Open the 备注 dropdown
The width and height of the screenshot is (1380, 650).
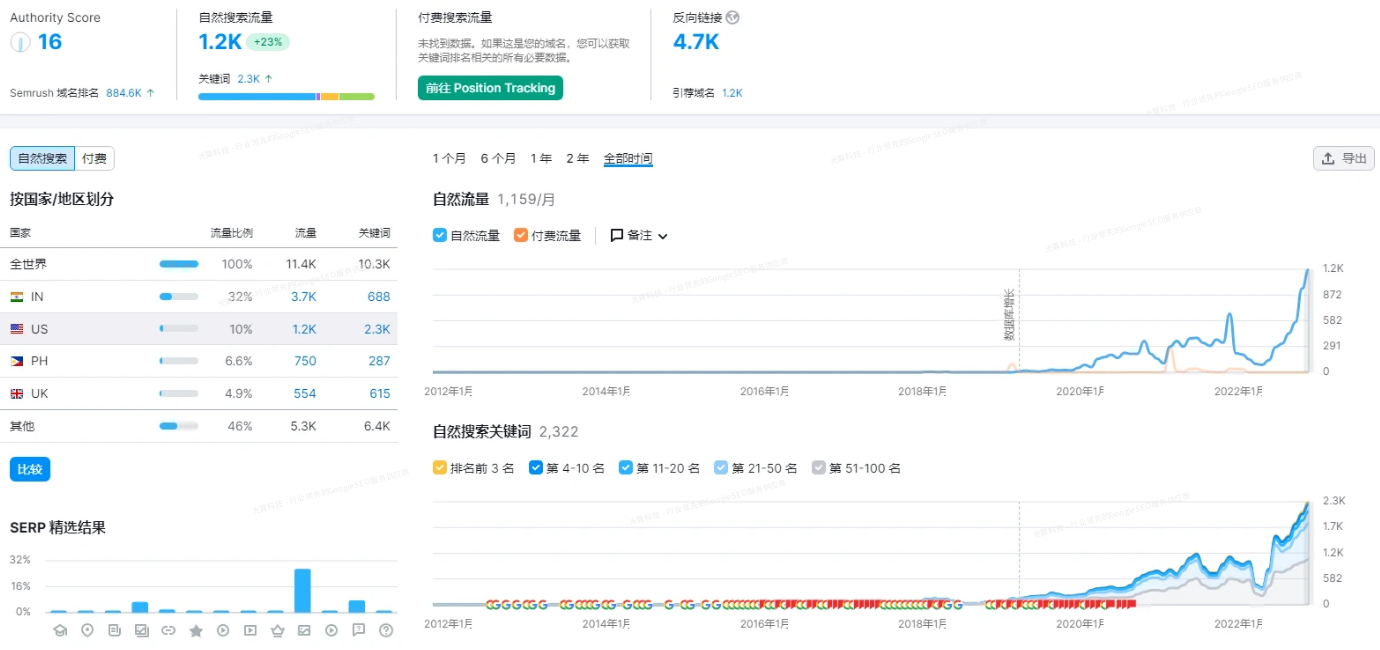637,235
